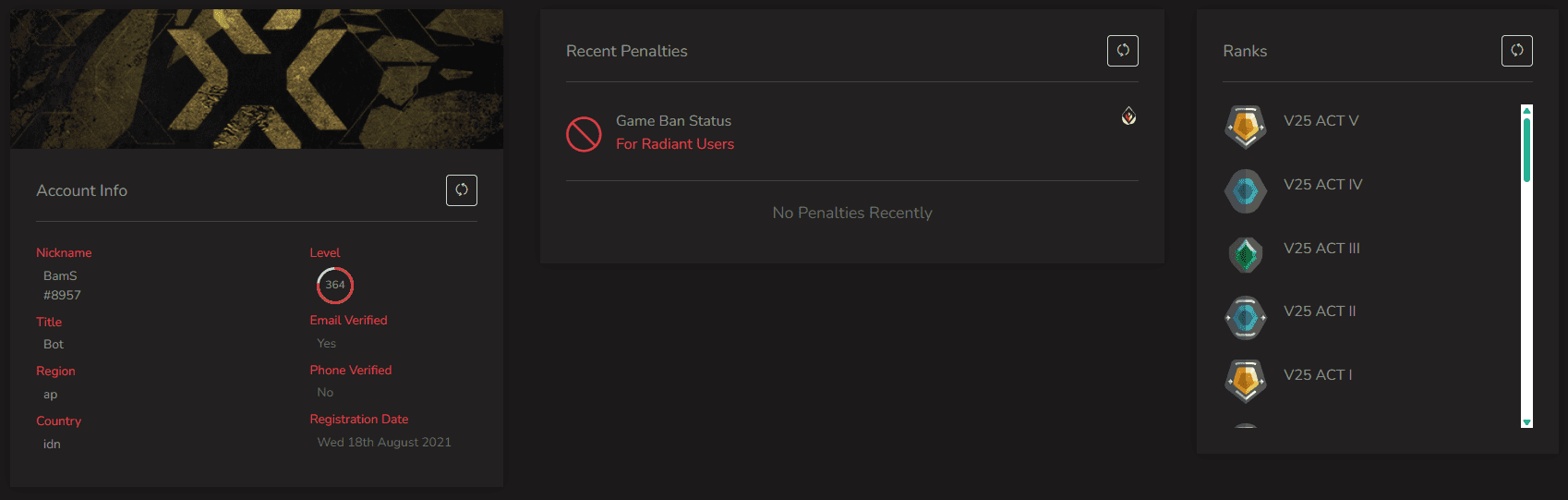The image size is (1568, 500).
Task: Click the 'No Penalties Recently' message
Action: click(852, 213)
